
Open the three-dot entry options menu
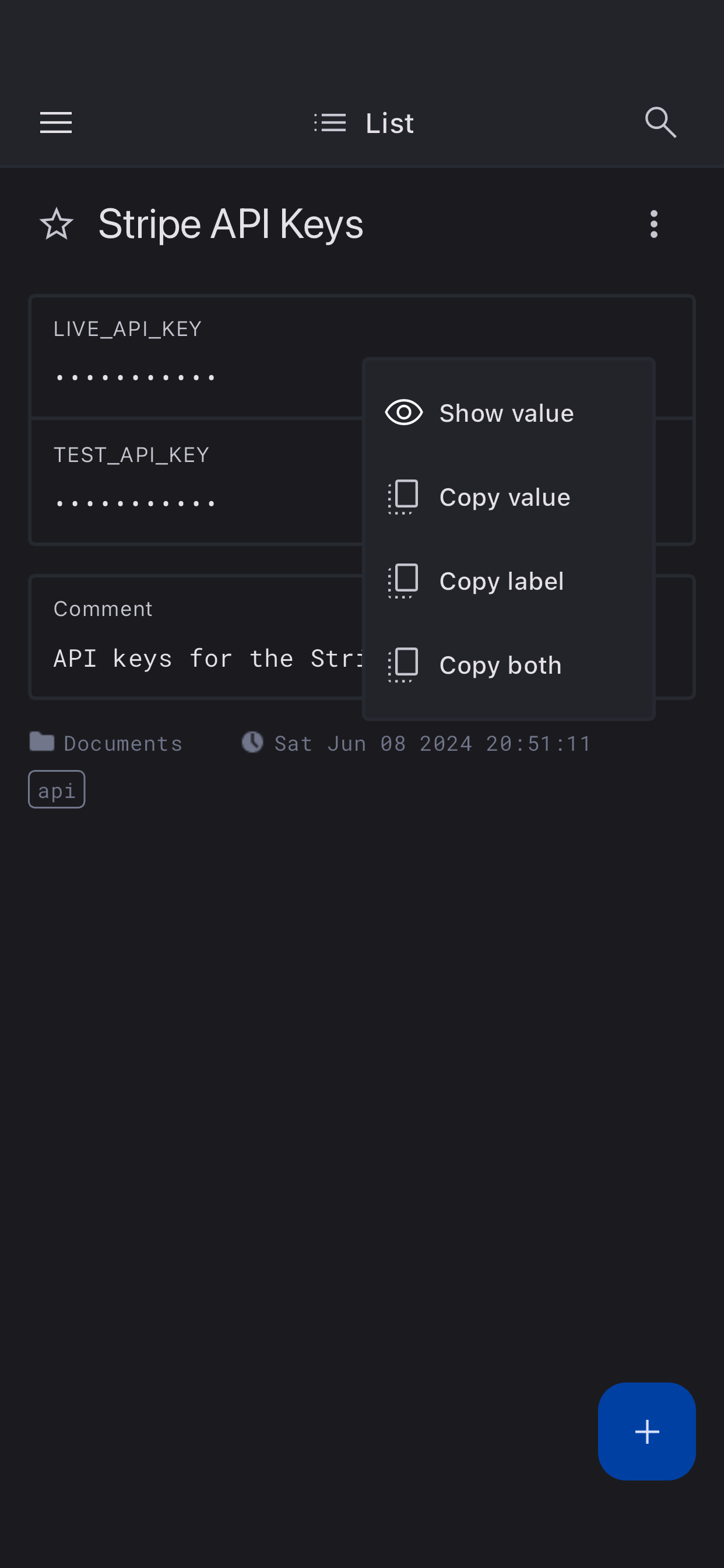653,224
